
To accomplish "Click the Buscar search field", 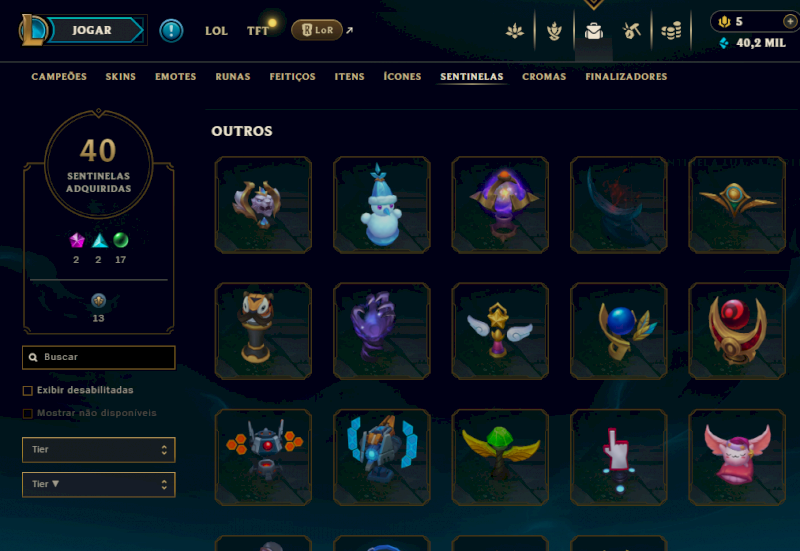I will [98, 357].
